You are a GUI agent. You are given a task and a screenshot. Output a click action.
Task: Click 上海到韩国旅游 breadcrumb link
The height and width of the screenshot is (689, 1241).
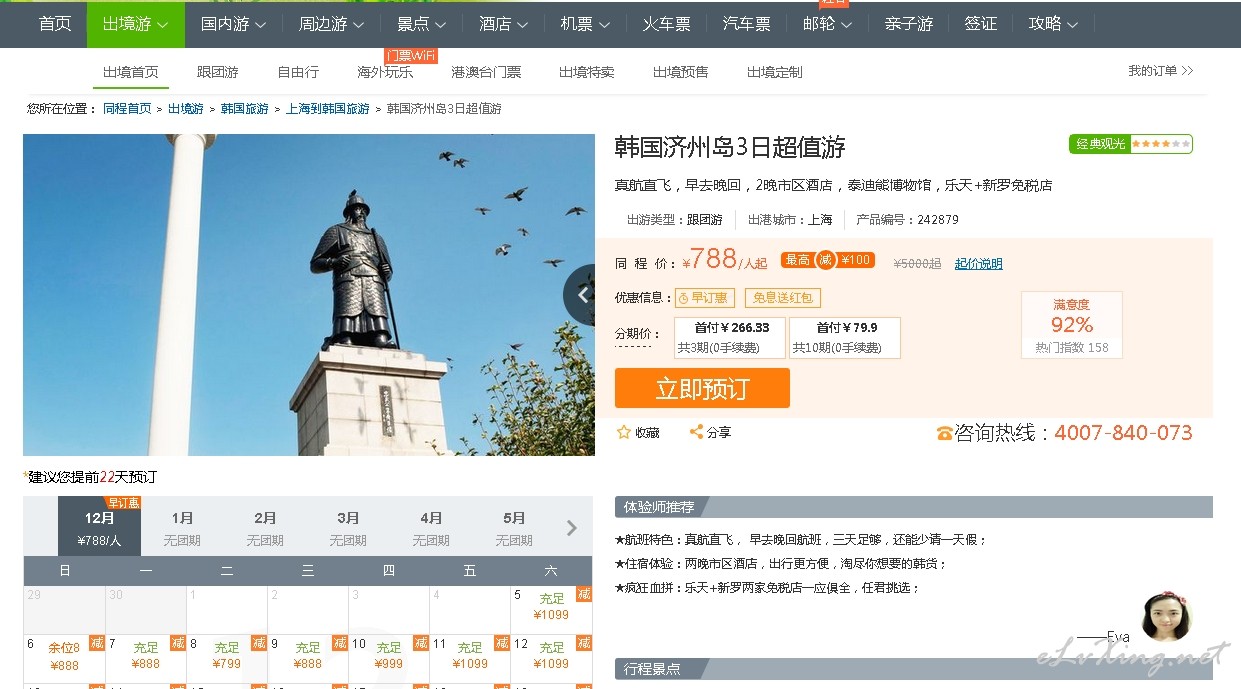point(328,109)
